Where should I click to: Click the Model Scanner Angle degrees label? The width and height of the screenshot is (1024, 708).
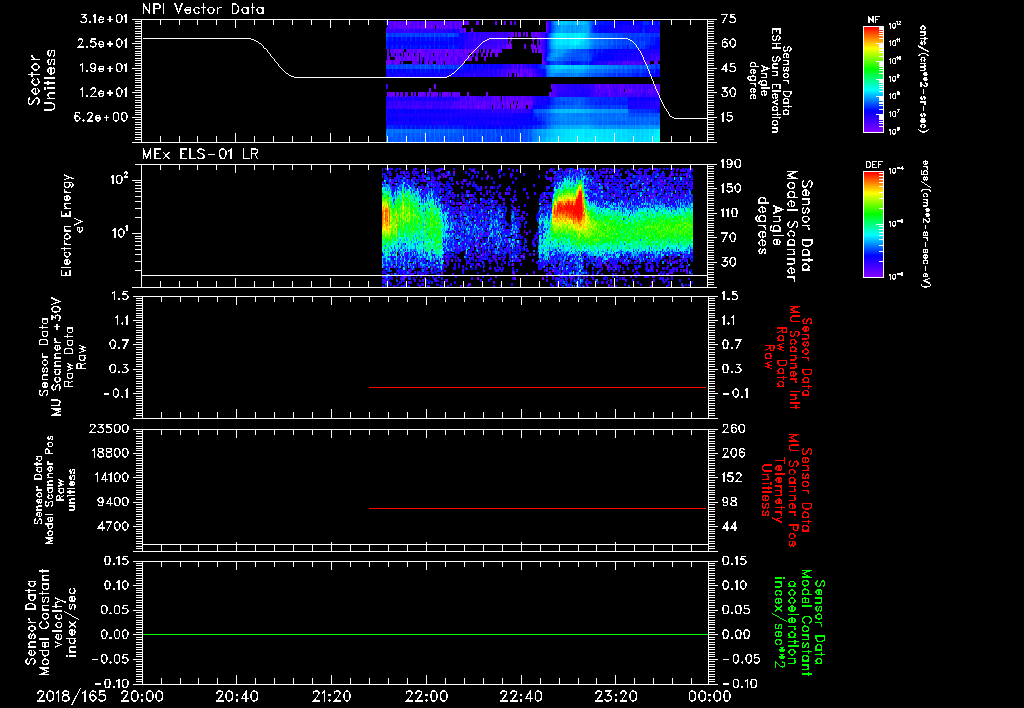pos(784,226)
